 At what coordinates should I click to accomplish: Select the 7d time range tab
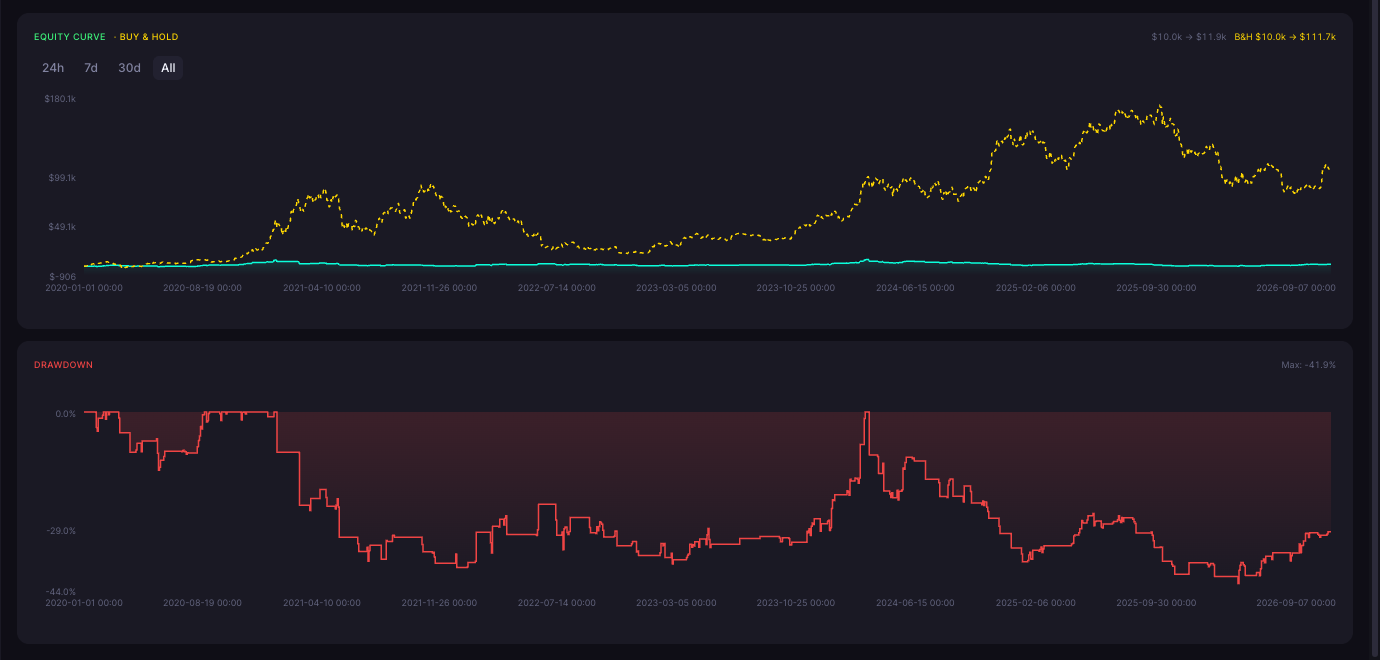click(x=91, y=68)
